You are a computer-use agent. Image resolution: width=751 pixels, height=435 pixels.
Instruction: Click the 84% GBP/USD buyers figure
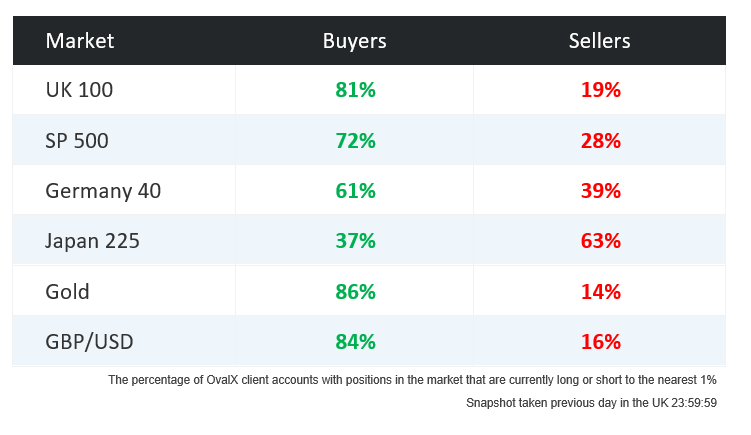[355, 342]
